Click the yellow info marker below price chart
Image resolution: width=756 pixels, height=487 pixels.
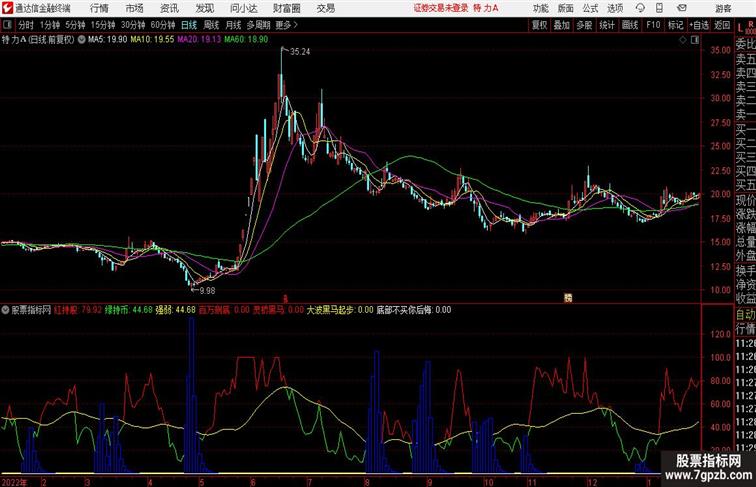[x=568, y=298]
